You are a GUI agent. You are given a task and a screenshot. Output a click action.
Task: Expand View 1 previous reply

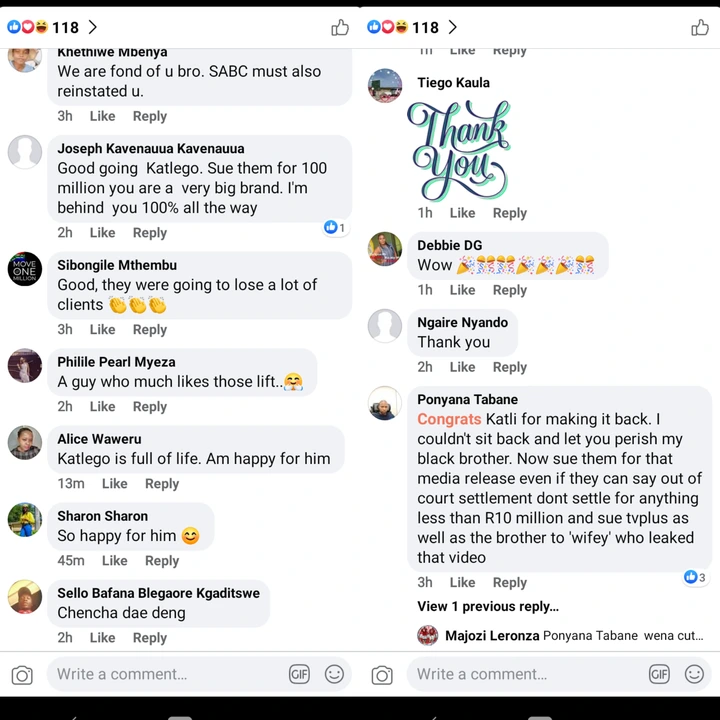click(x=488, y=607)
